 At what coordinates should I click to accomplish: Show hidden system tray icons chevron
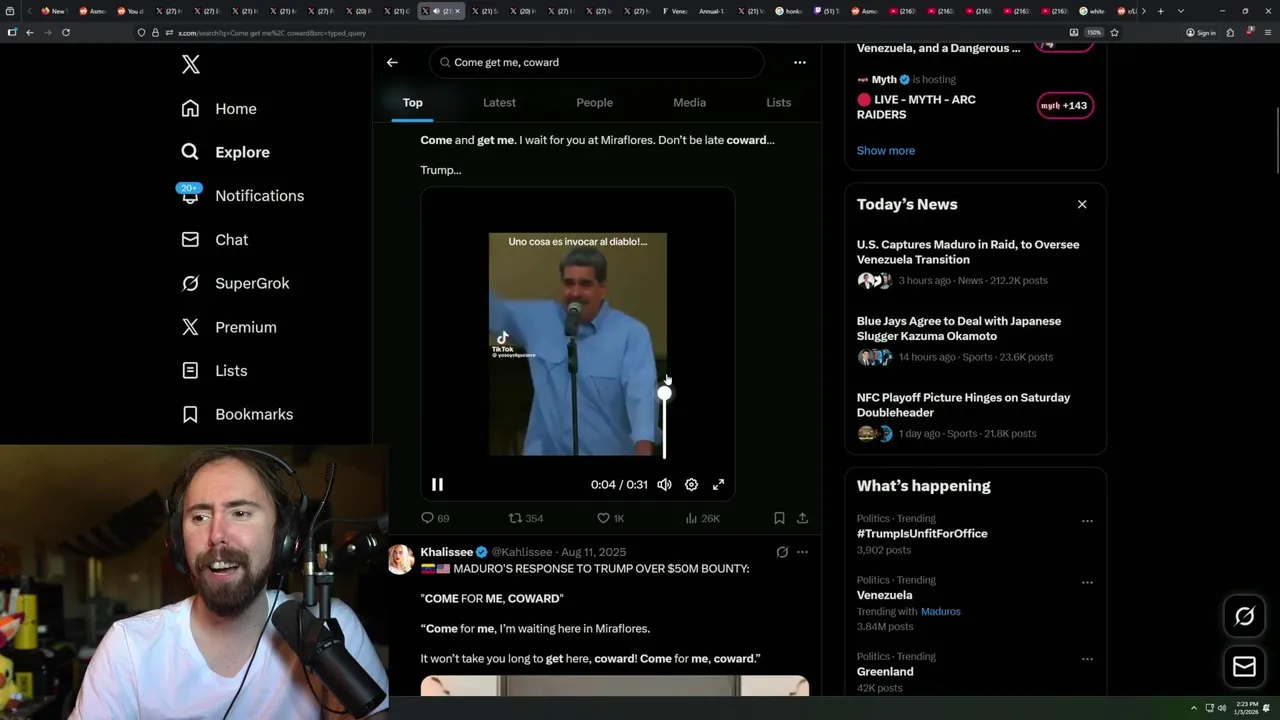point(1193,708)
